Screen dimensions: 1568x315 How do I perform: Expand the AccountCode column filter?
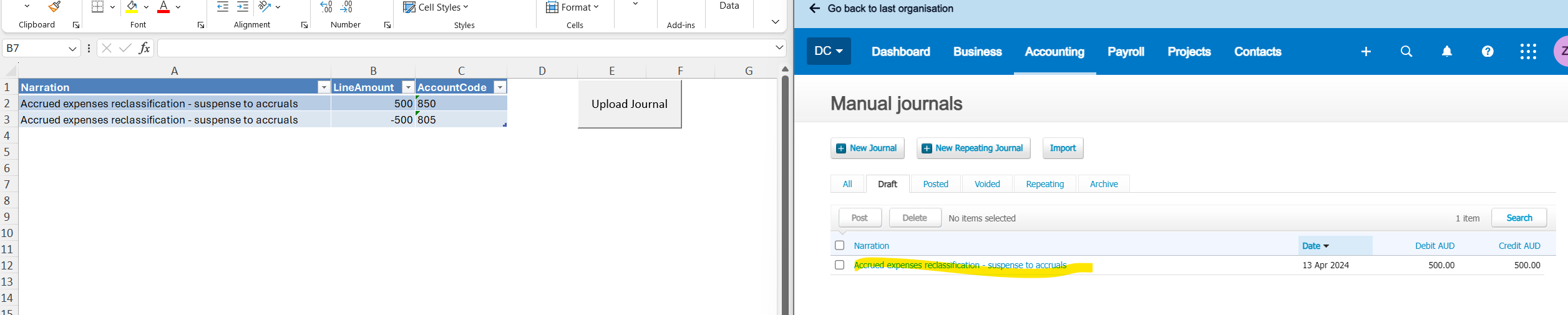pyautogui.click(x=500, y=87)
